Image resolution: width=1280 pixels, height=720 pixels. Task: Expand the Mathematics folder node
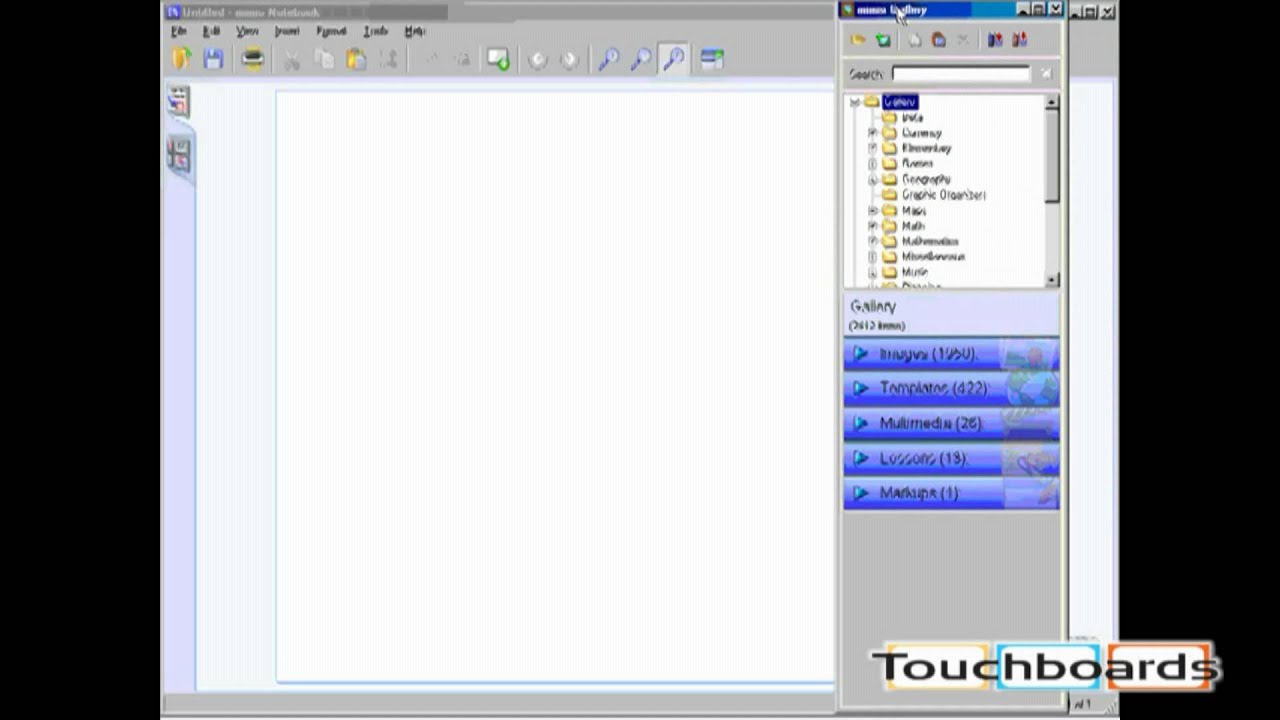(872, 241)
